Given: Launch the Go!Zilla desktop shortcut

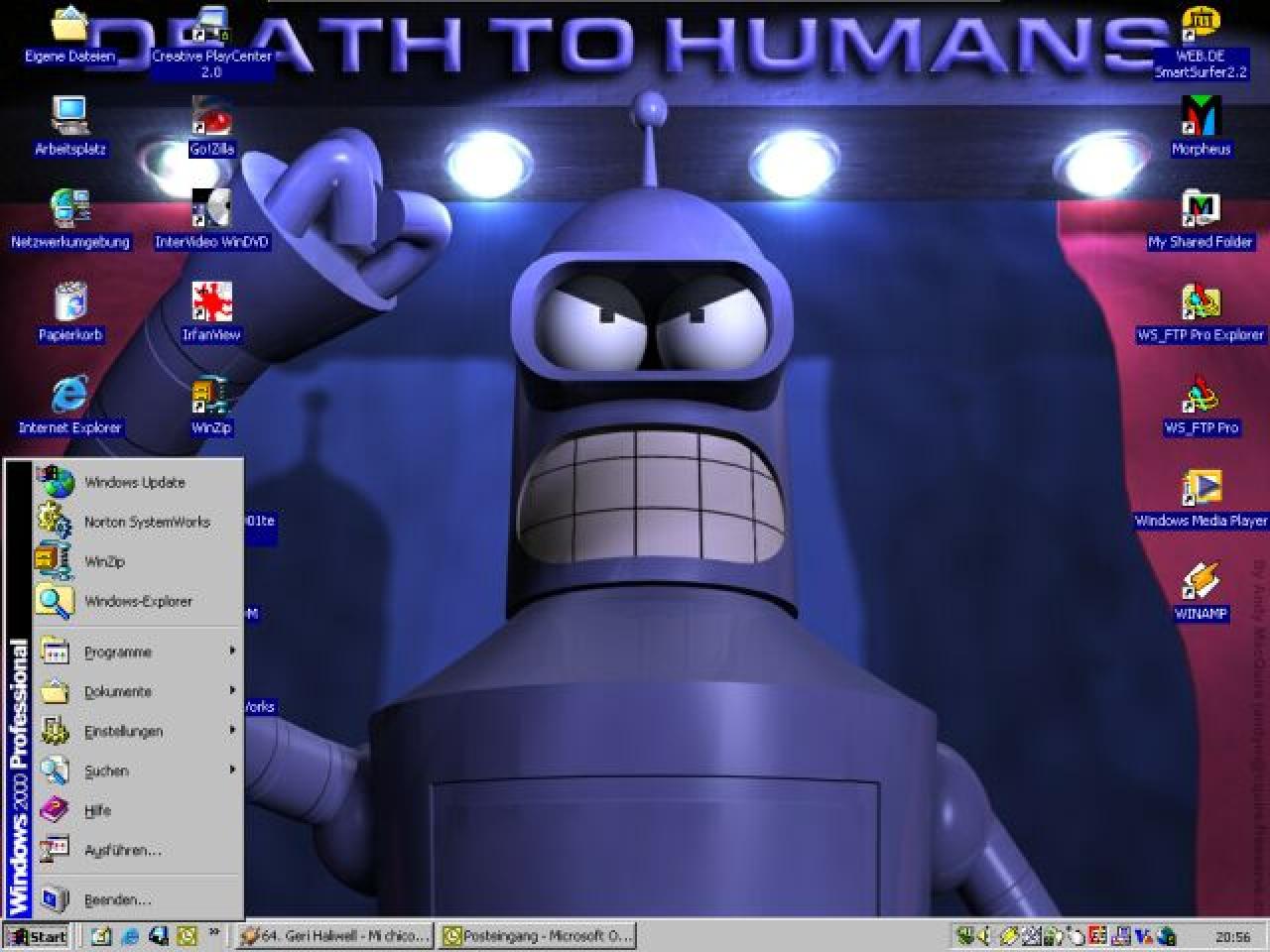Looking at the screenshot, I should click(211, 127).
